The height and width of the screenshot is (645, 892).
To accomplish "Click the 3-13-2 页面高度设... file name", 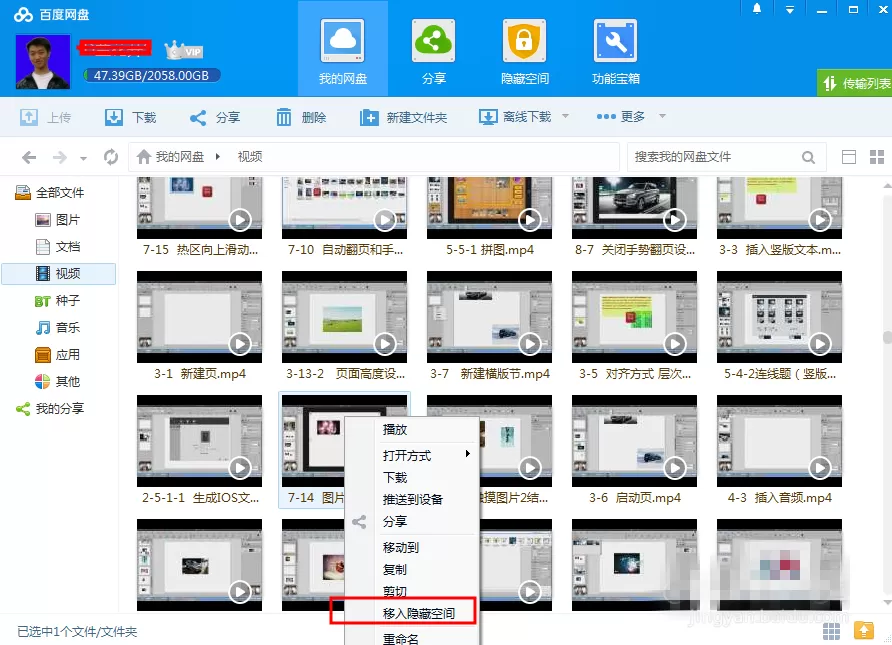I will pyautogui.click(x=345, y=374).
